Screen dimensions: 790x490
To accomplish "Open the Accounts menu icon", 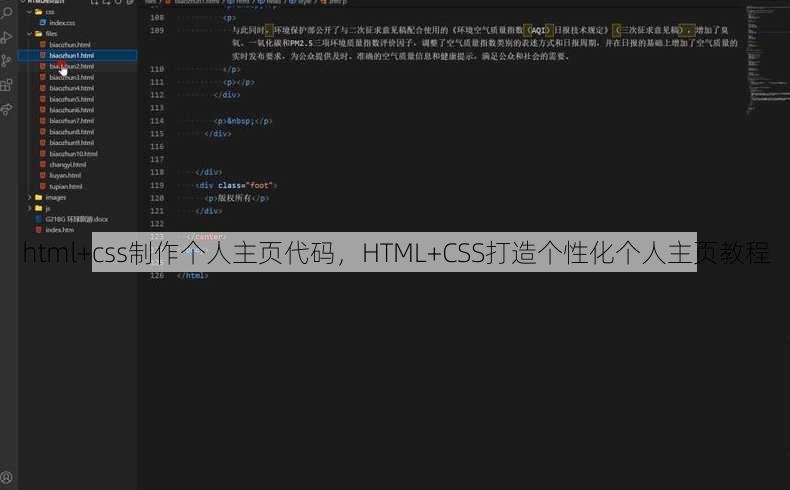I will tap(7, 477).
